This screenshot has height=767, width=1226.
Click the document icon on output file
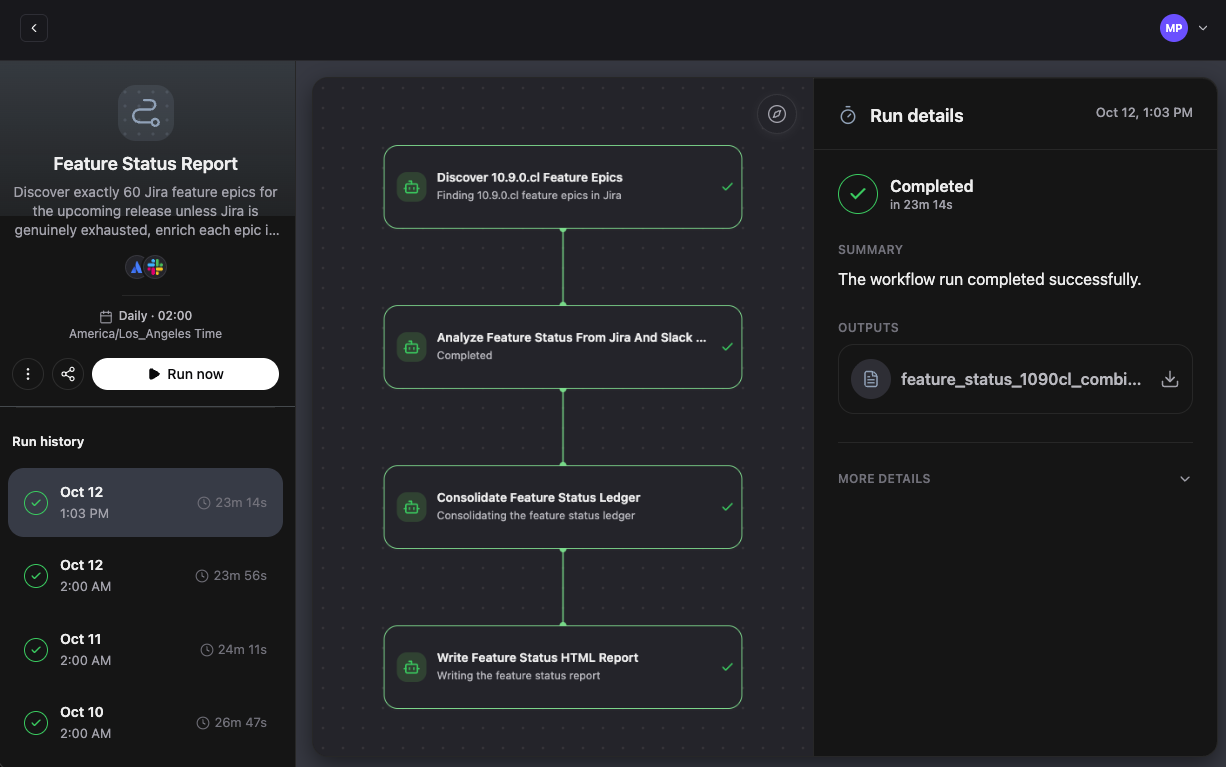tap(871, 379)
